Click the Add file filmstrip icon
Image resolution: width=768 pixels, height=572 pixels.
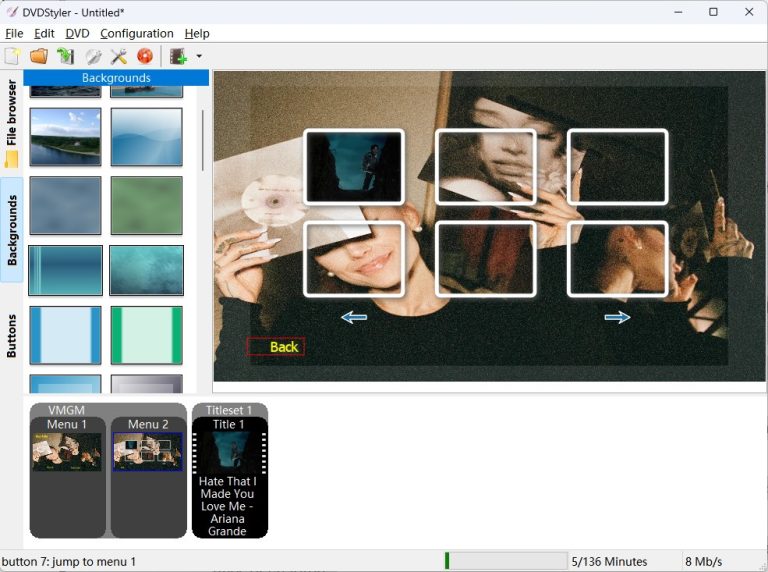coord(178,56)
